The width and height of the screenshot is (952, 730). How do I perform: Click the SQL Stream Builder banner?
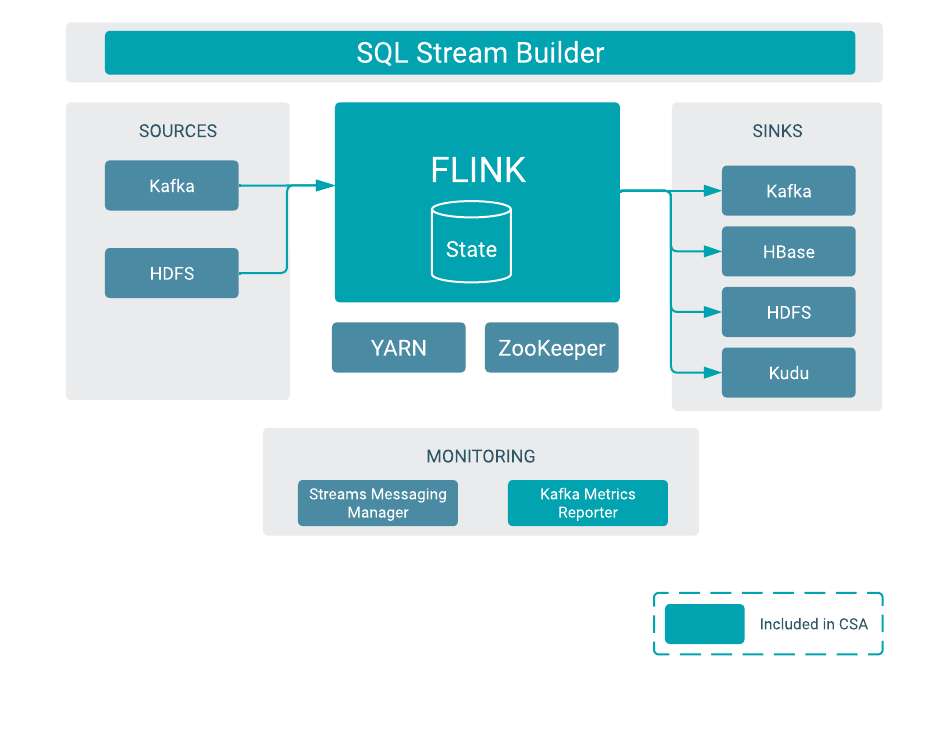480,53
